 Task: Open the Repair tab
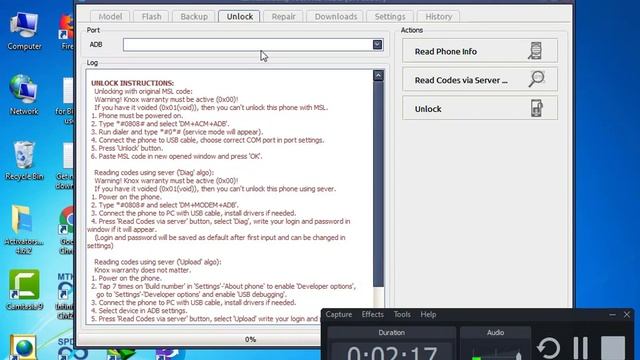(x=283, y=16)
